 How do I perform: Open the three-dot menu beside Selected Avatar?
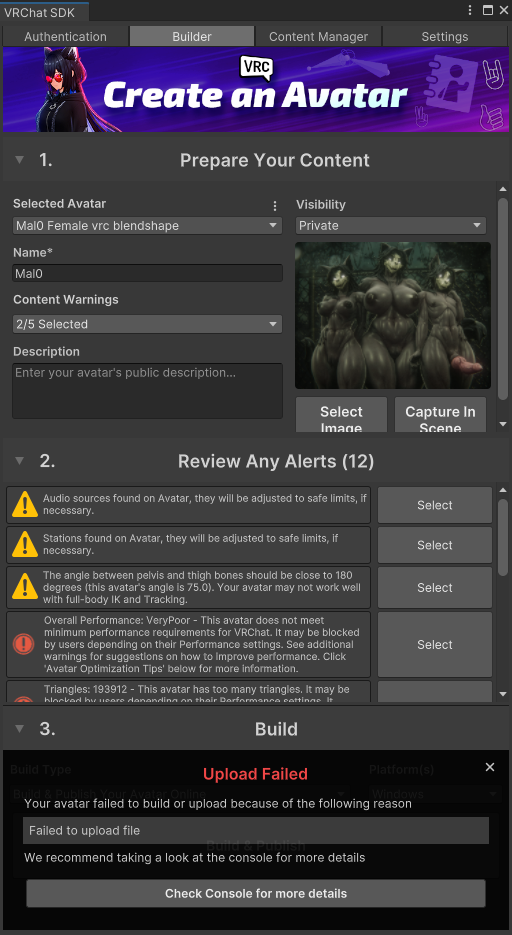pos(275,206)
